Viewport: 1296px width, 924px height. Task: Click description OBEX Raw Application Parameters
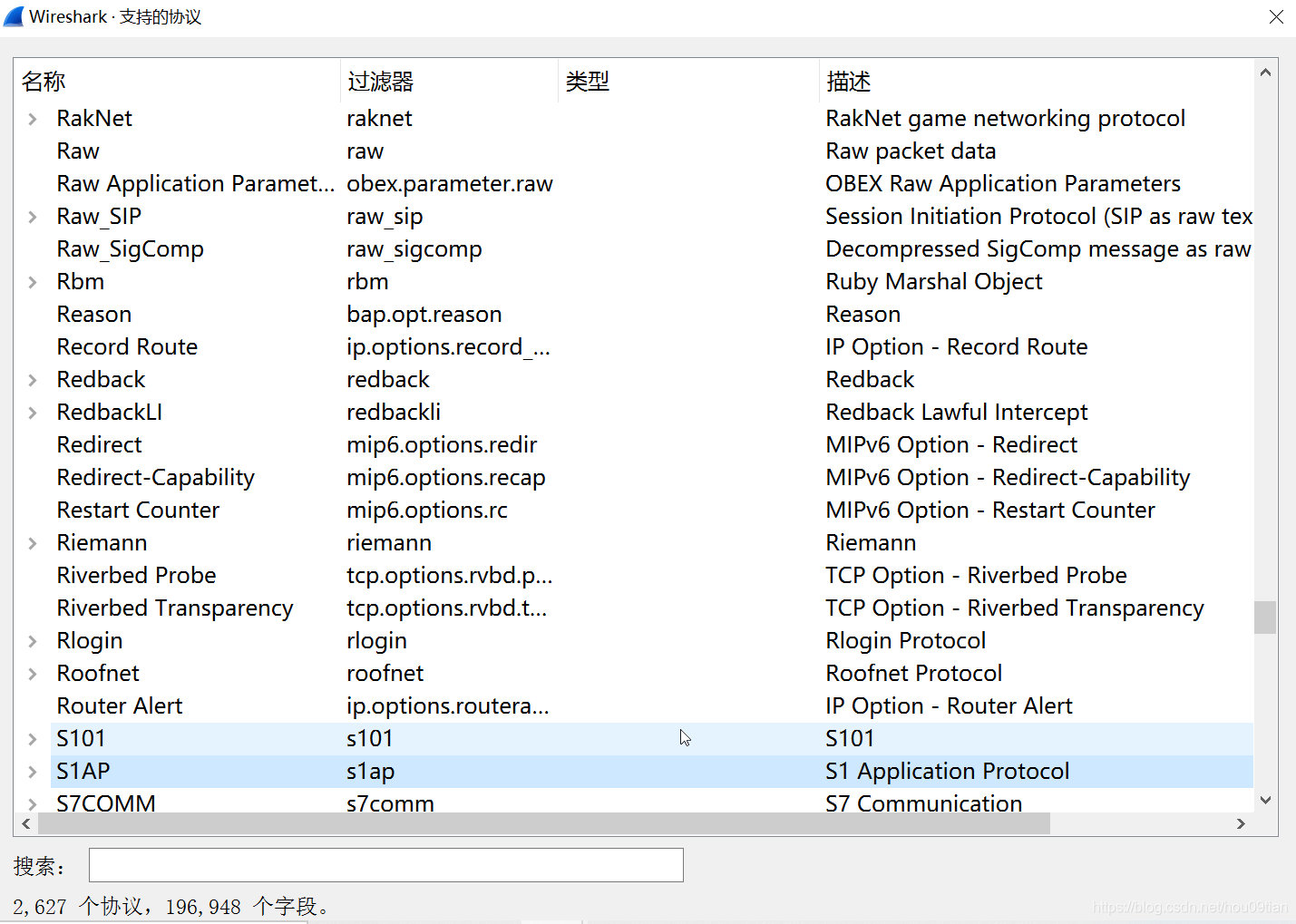(1003, 184)
